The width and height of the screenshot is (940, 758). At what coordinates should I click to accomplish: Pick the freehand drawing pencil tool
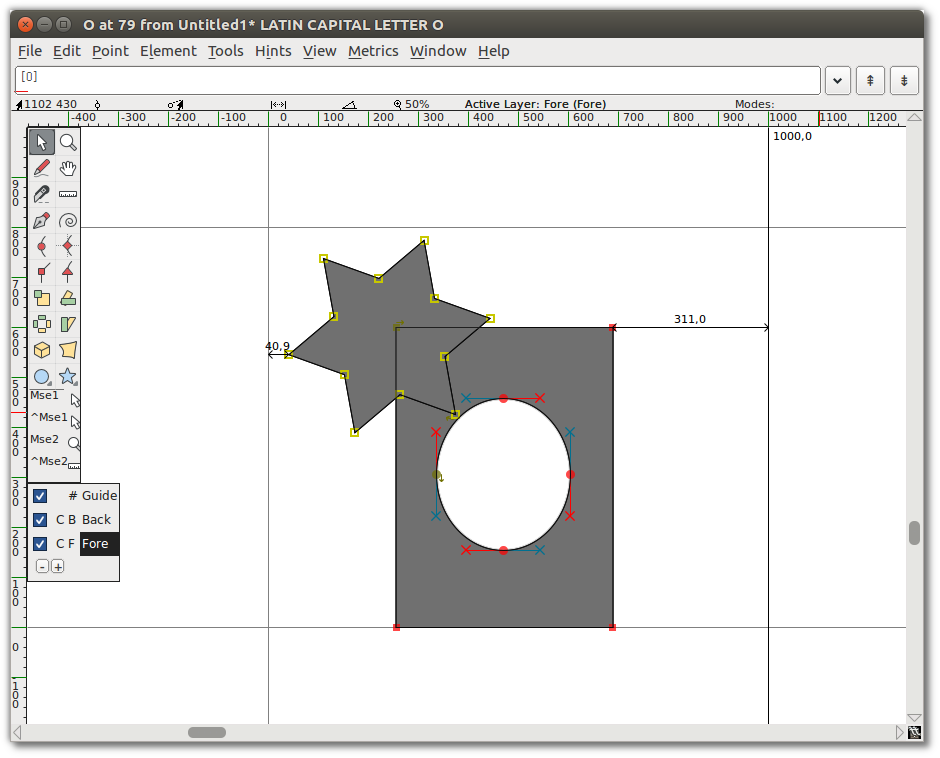[x=42, y=168]
